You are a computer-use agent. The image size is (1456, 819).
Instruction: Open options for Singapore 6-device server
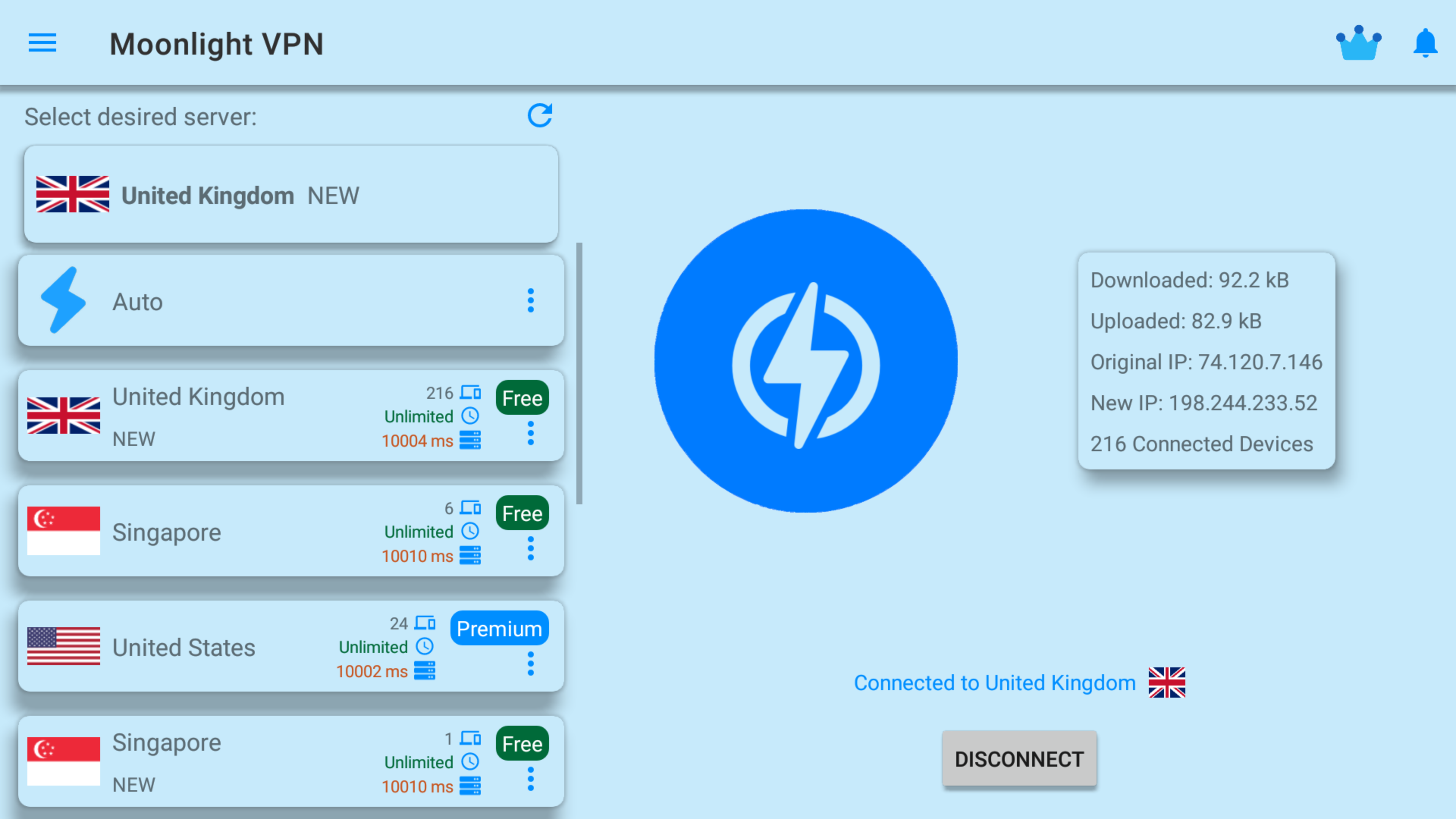pyautogui.click(x=530, y=548)
